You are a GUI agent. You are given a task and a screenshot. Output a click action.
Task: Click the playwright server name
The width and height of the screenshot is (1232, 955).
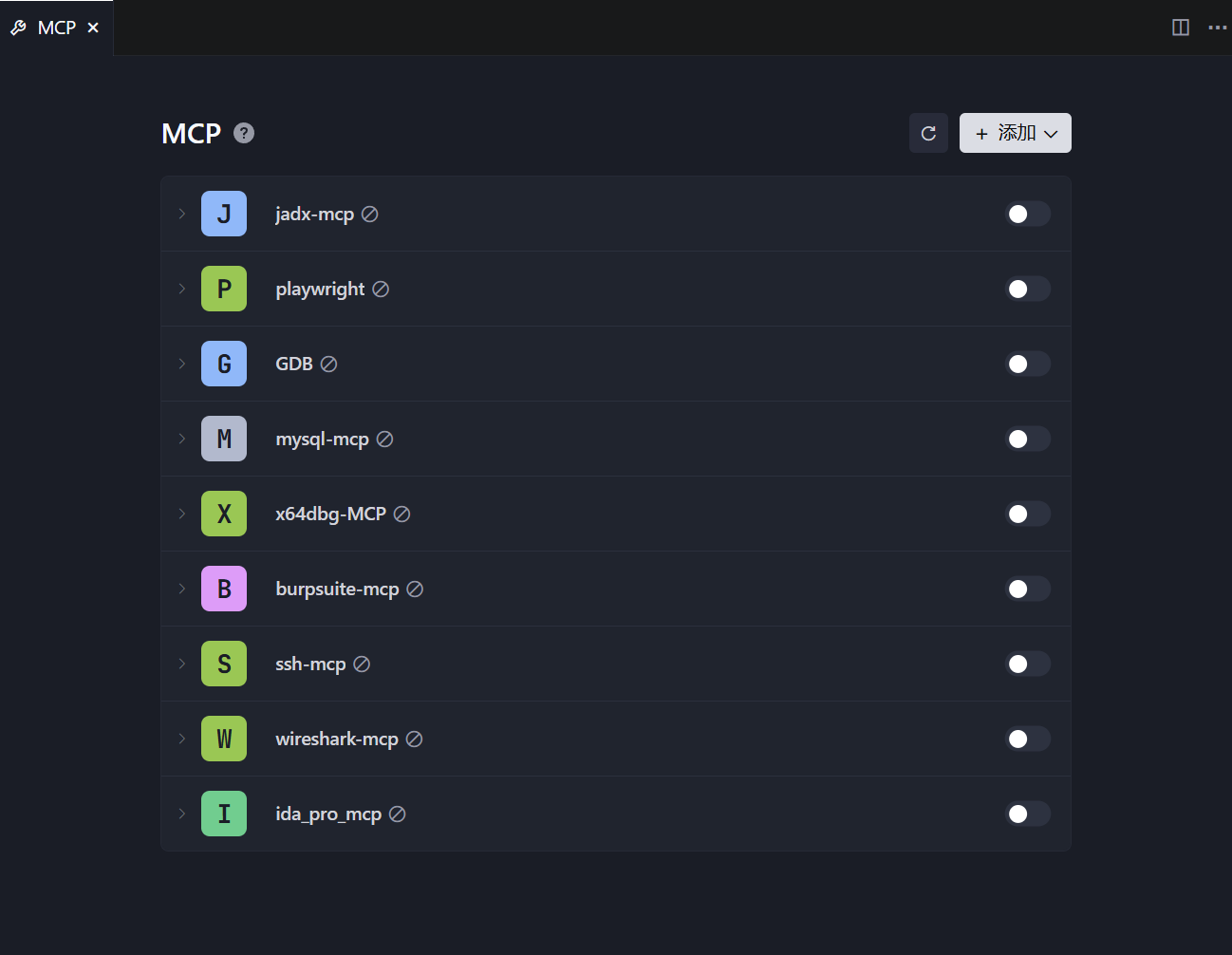click(x=320, y=290)
